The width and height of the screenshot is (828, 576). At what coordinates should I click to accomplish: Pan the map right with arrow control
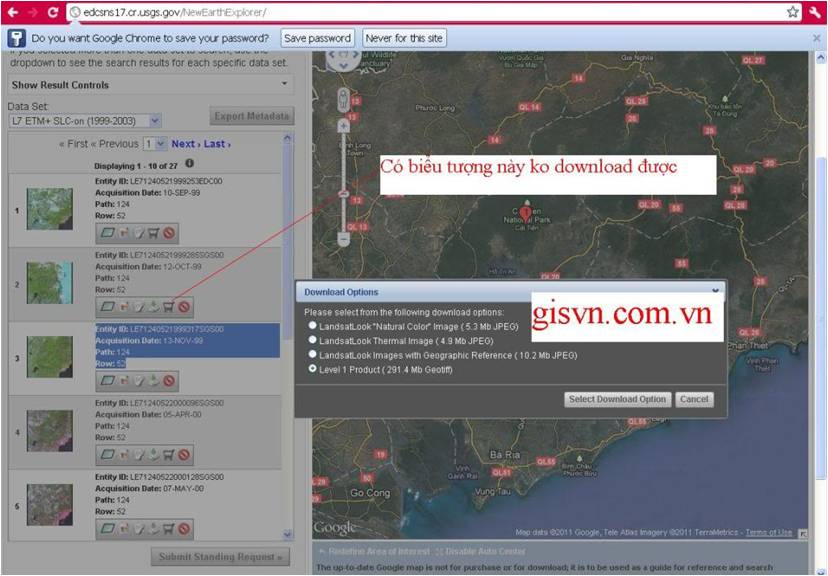click(355, 55)
